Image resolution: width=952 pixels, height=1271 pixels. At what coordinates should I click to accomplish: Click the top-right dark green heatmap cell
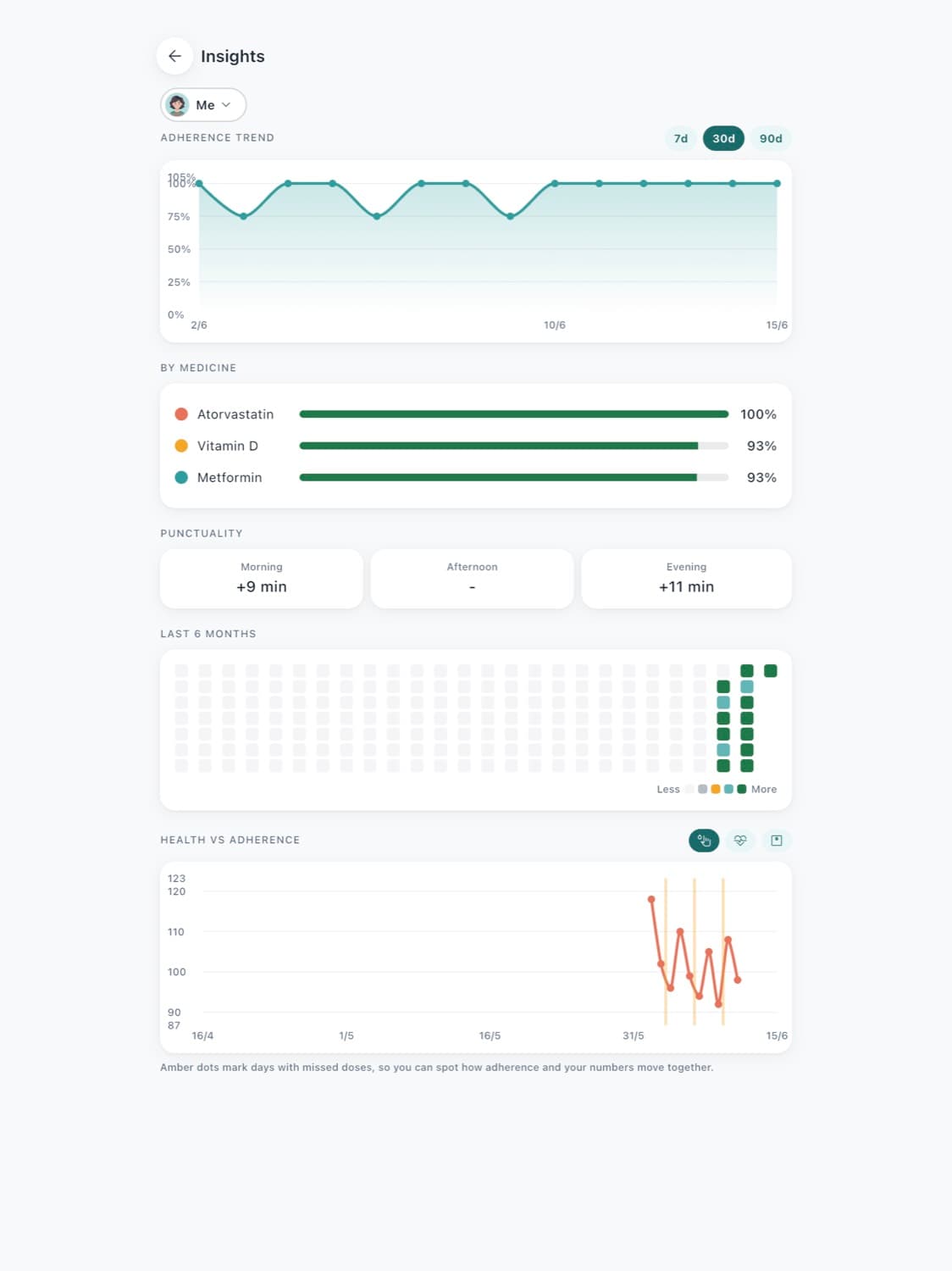771,671
